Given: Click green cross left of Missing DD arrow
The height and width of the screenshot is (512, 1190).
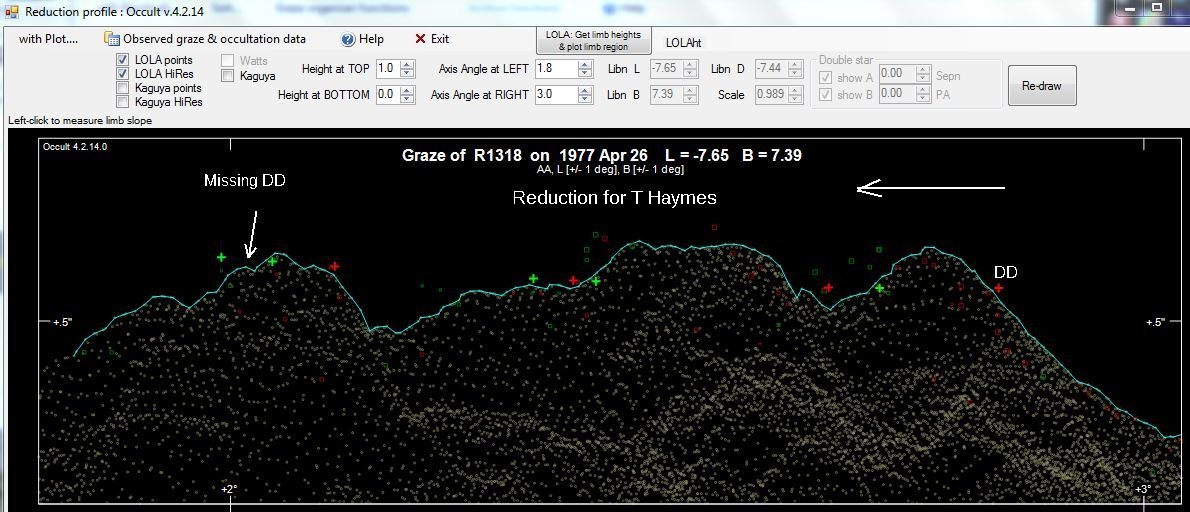Looking at the screenshot, I should point(221,257).
